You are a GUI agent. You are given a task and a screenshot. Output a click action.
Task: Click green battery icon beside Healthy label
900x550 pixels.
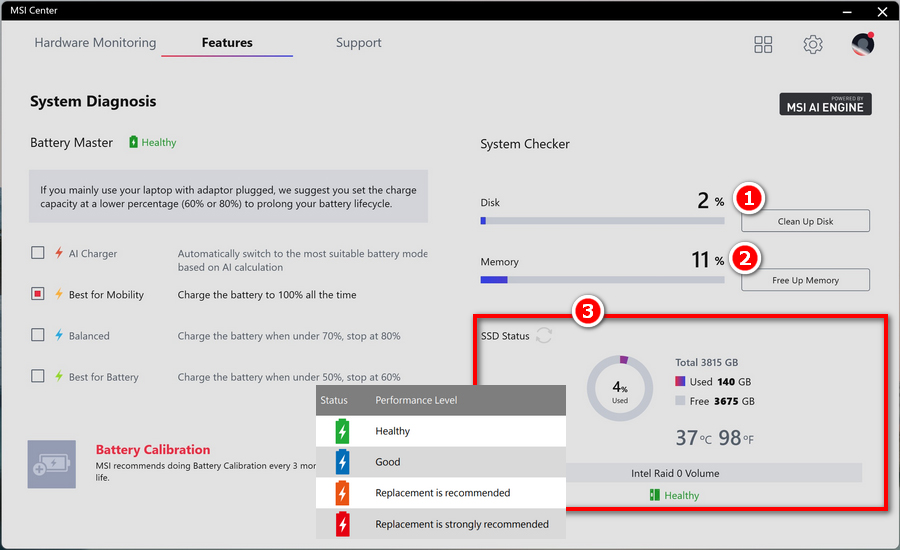click(x=133, y=142)
